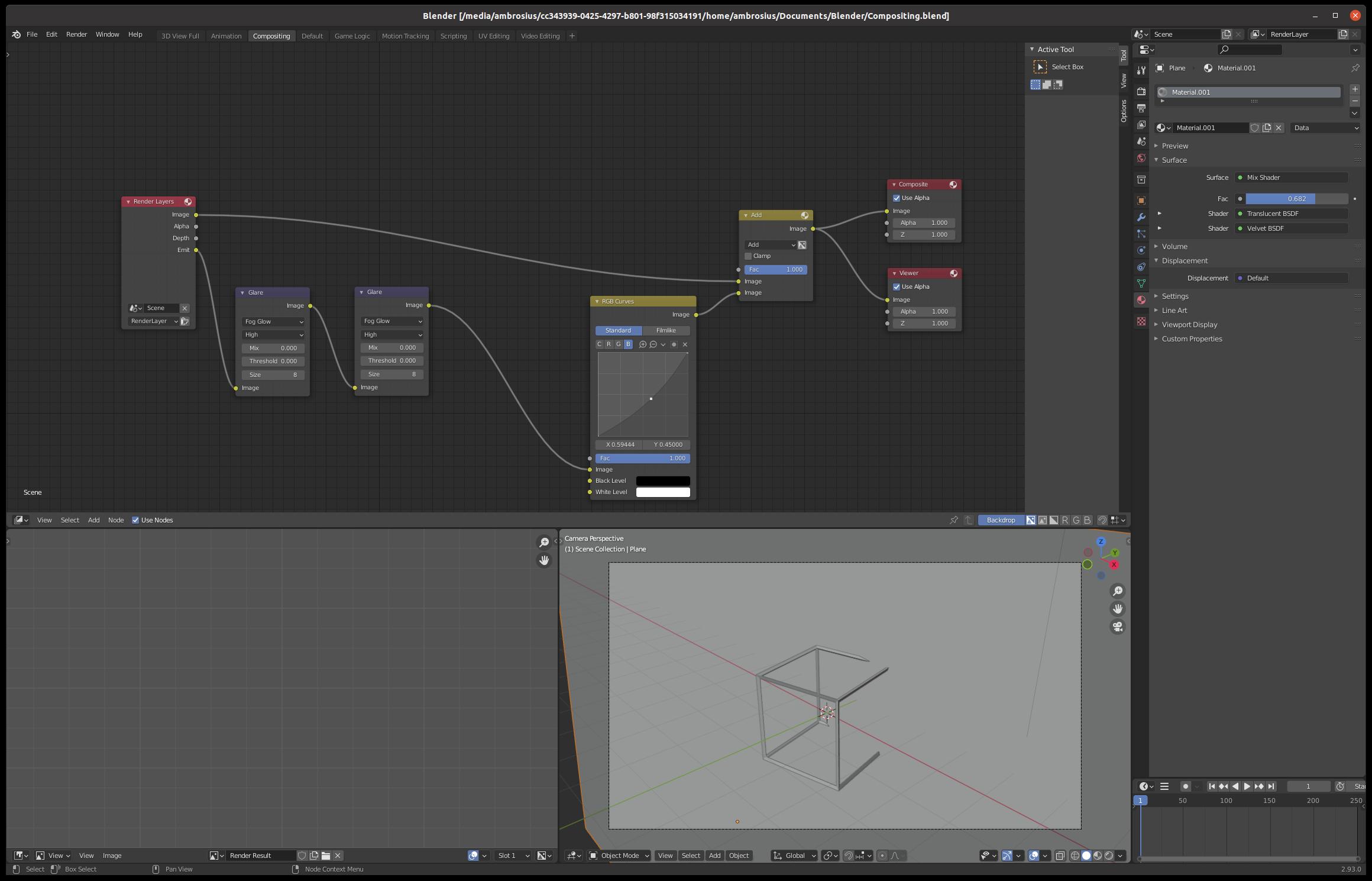Open the Window menu
1372x881 pixels.
point(107,34)
